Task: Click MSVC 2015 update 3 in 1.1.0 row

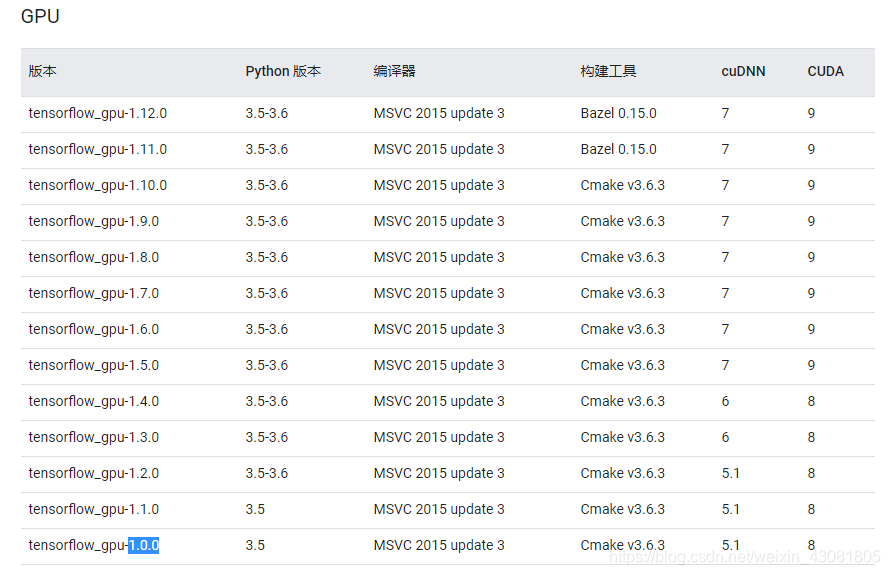Action: click(x=439, y=509)
